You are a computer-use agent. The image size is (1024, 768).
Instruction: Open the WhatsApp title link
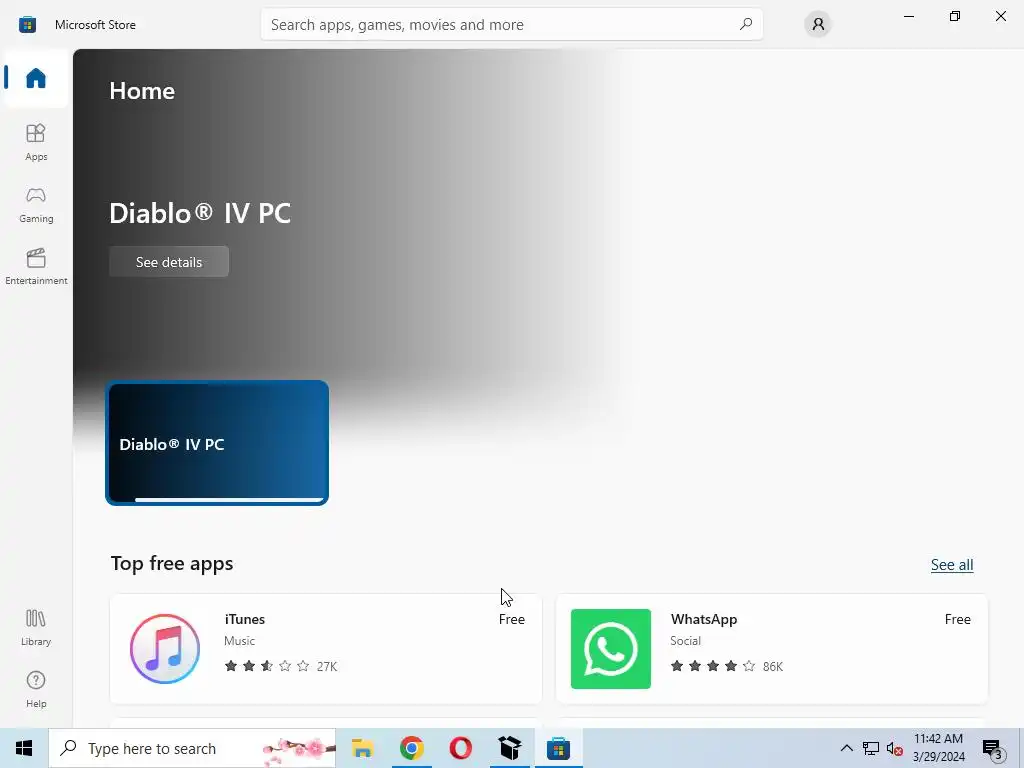point(703,619)
